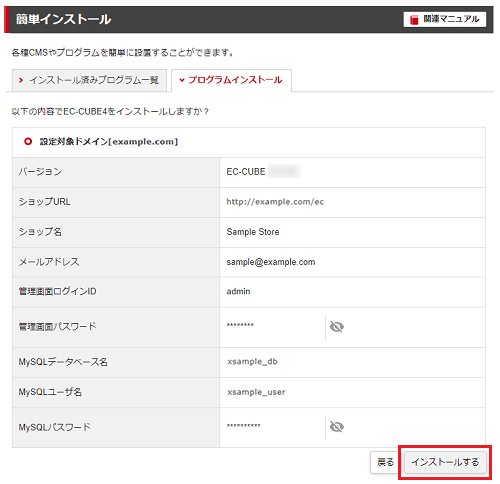Click the ショップURL row label

44,202
